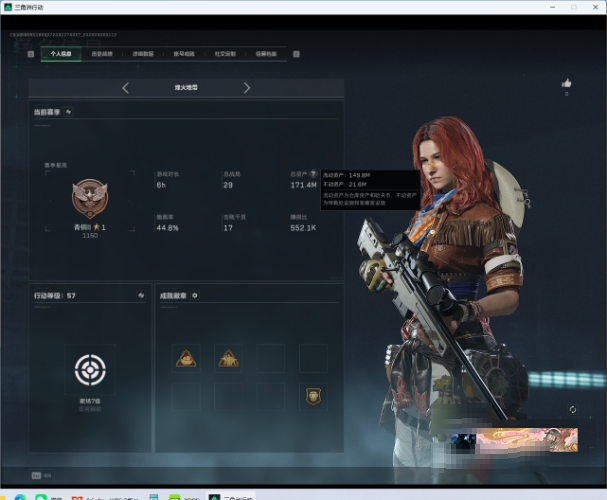Screen dimensions: 607x500
Task: Click the 三角洲行动 taskbar button
Action: [231, 497]
